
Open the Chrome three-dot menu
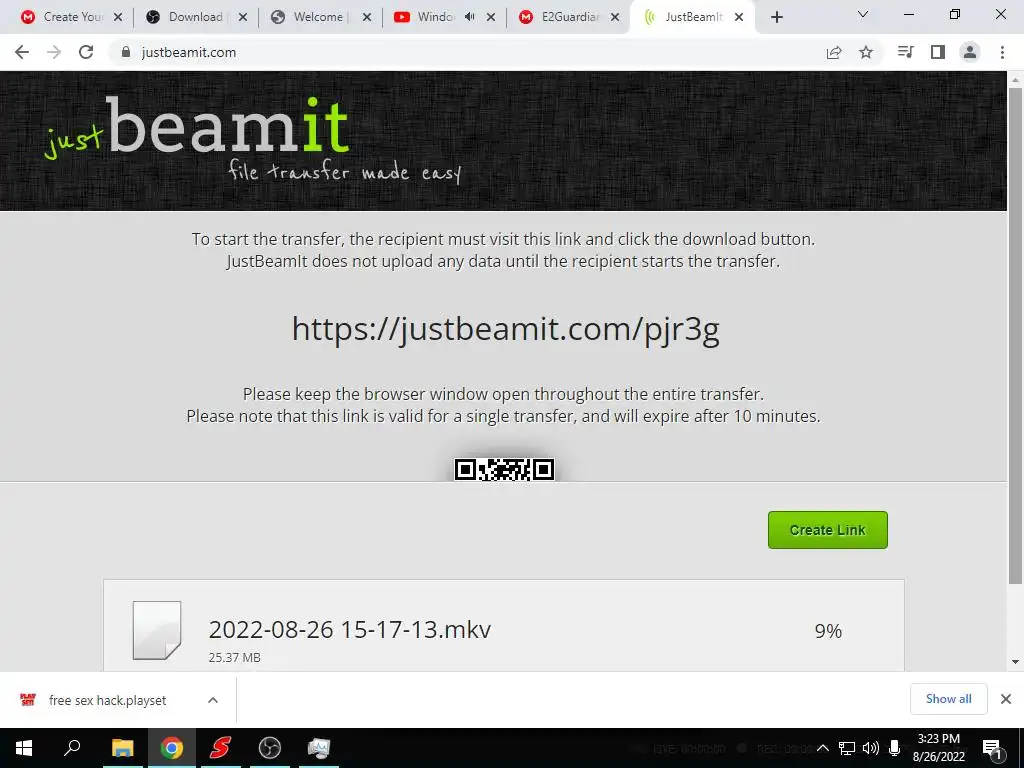pyautogui.click(x=1002, y=52)
